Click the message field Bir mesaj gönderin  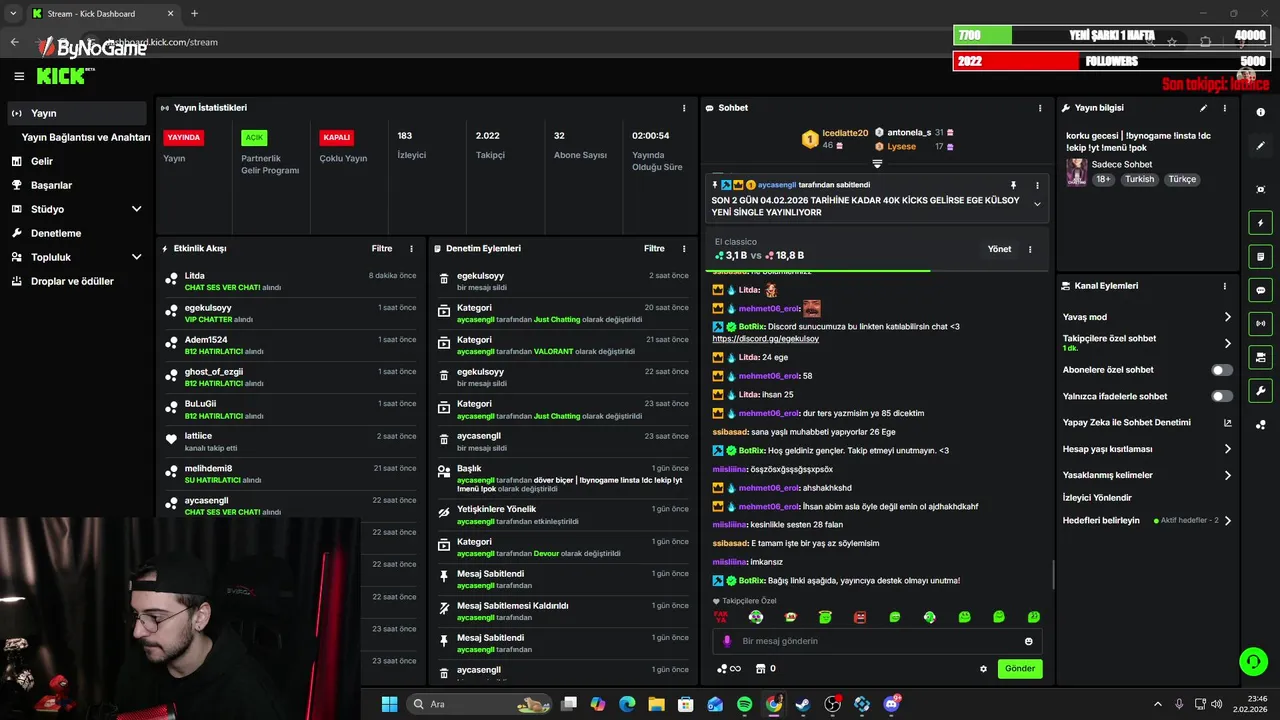coord(877,641)
